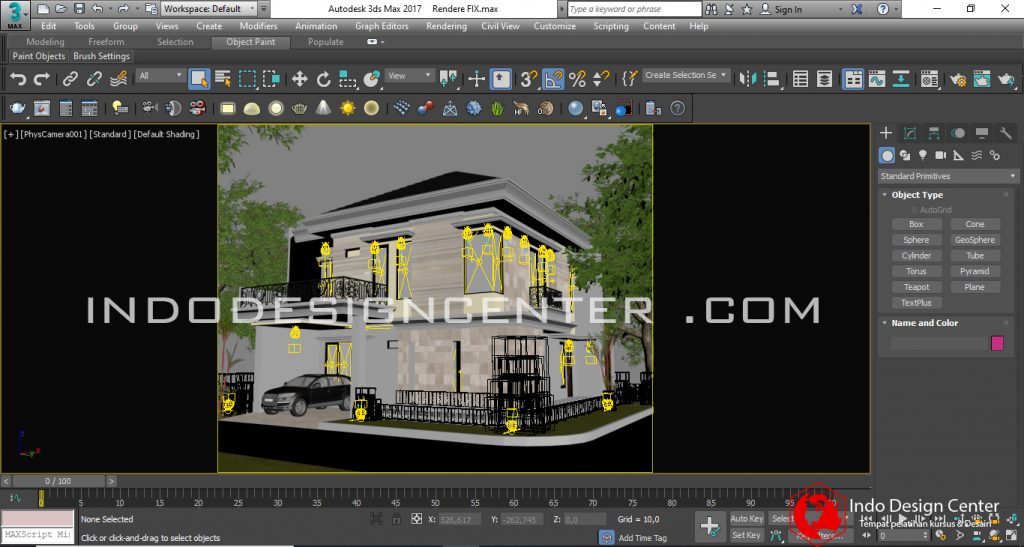This screenshot has height=547, width=1024.
Task: Click the time slider 0 / 100
Action: click(x=58, y=481)
